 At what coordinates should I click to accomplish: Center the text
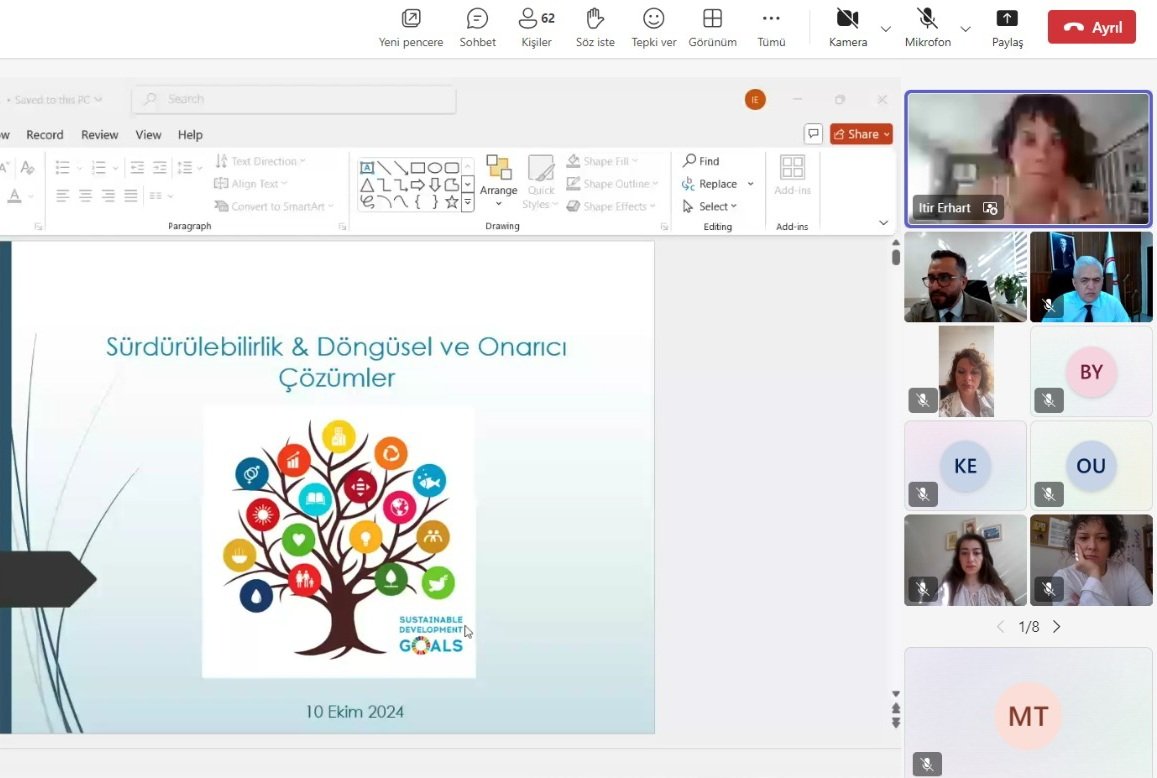[x=86, y=196]
